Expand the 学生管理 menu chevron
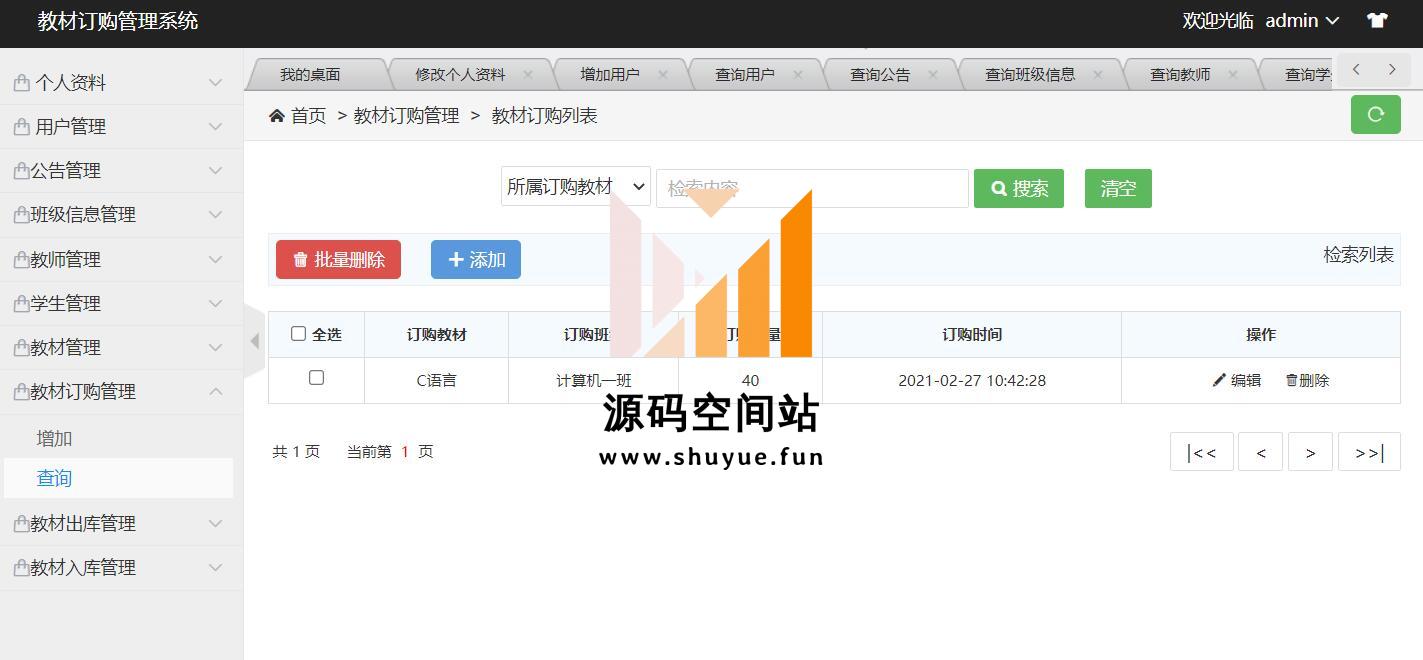 click(215, 304)
